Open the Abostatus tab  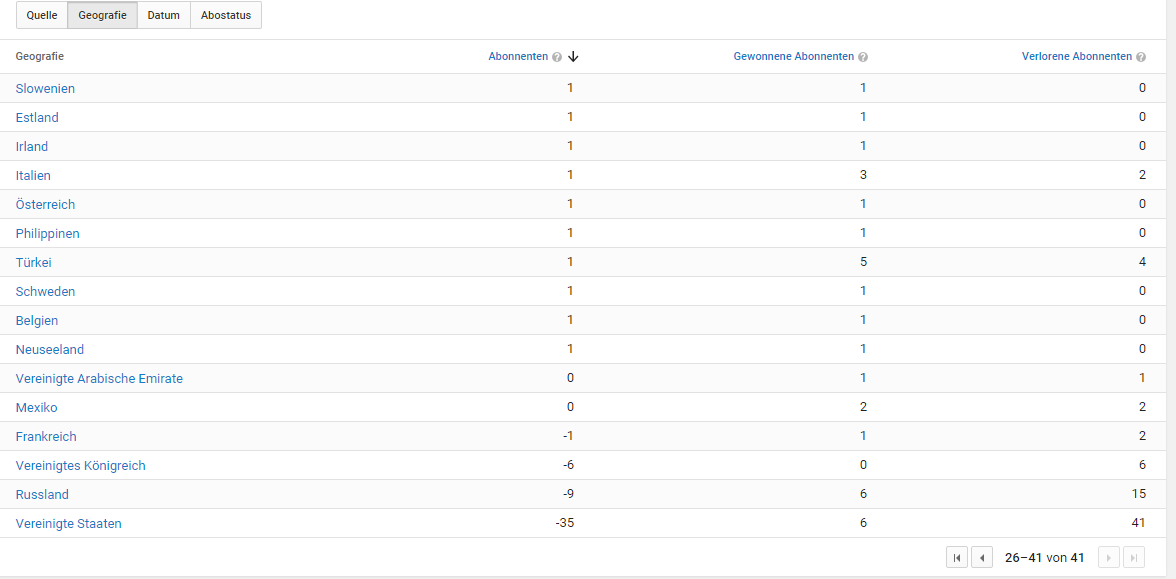226,15
